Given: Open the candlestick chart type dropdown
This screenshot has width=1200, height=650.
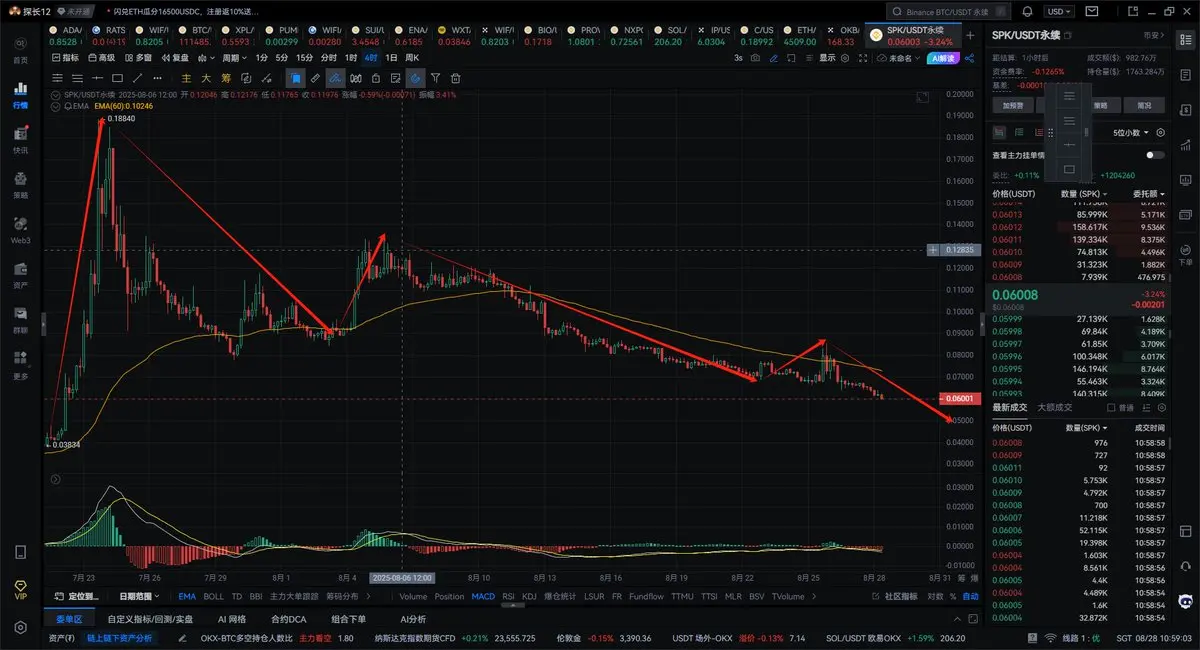Looking at the screenshot, I should click(206, 58).
